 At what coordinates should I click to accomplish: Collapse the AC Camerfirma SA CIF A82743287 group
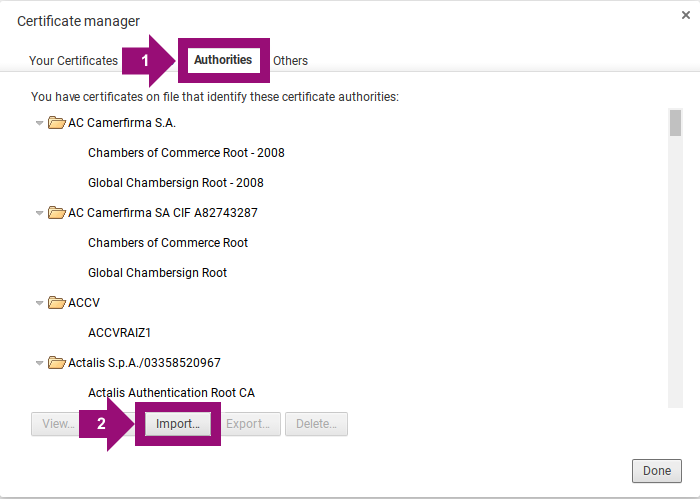point(40,213)
